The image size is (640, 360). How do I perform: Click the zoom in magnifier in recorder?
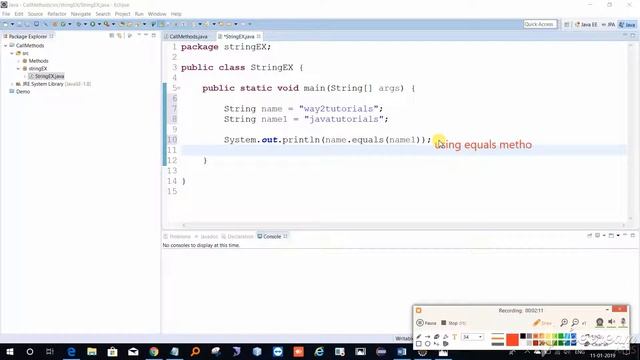564,322
